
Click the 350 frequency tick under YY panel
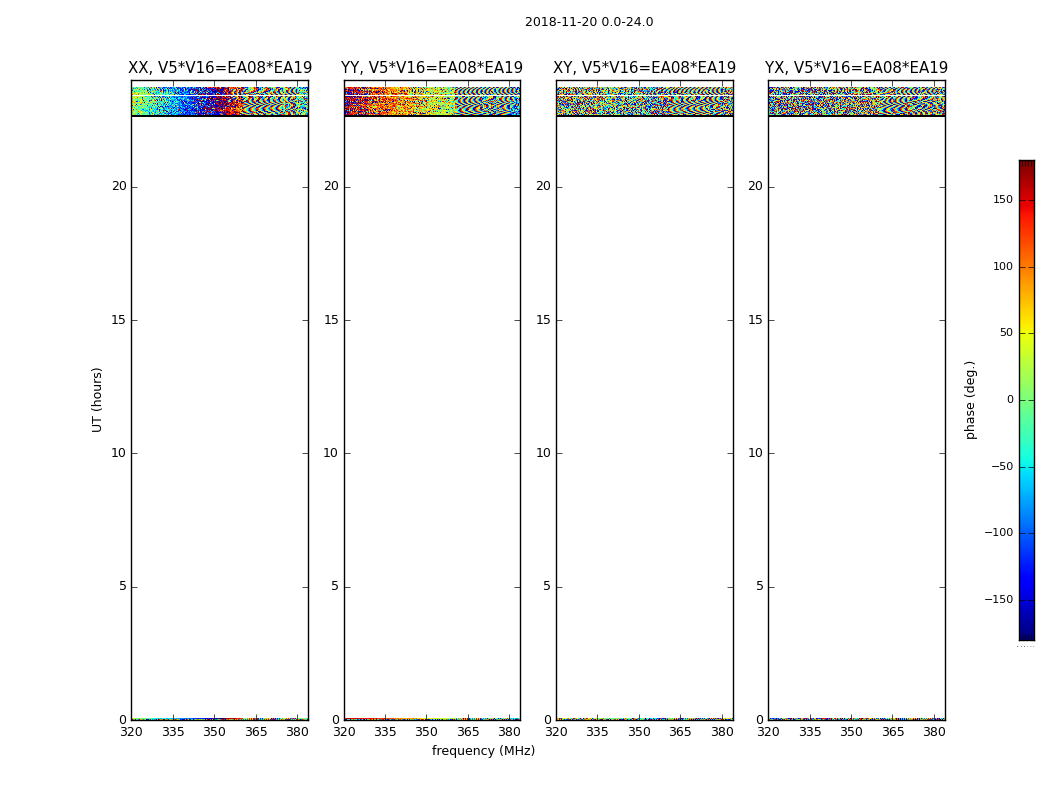pyautogui.click(x=426, y=732)
